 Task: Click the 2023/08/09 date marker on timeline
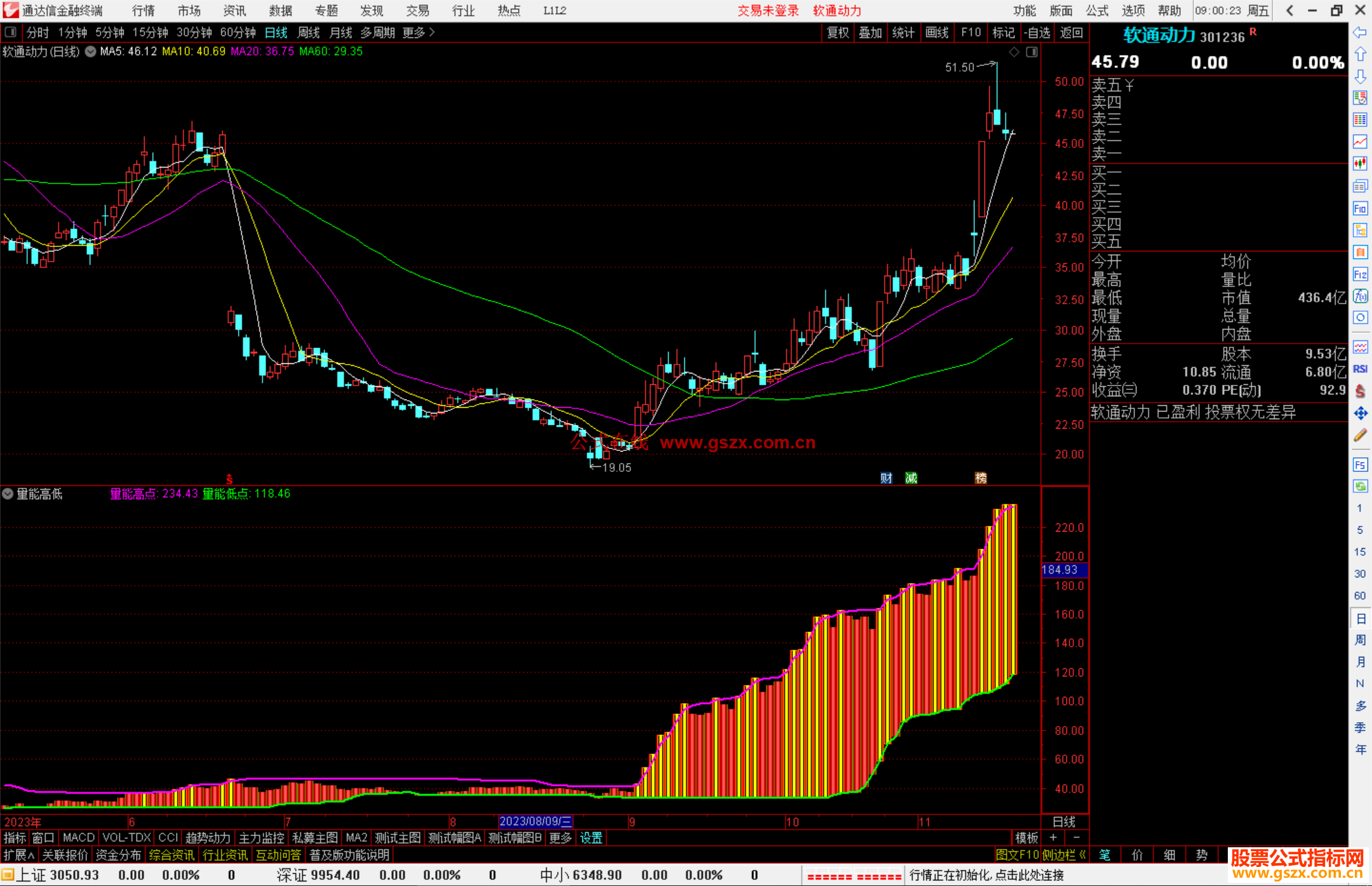click(535, 821)
